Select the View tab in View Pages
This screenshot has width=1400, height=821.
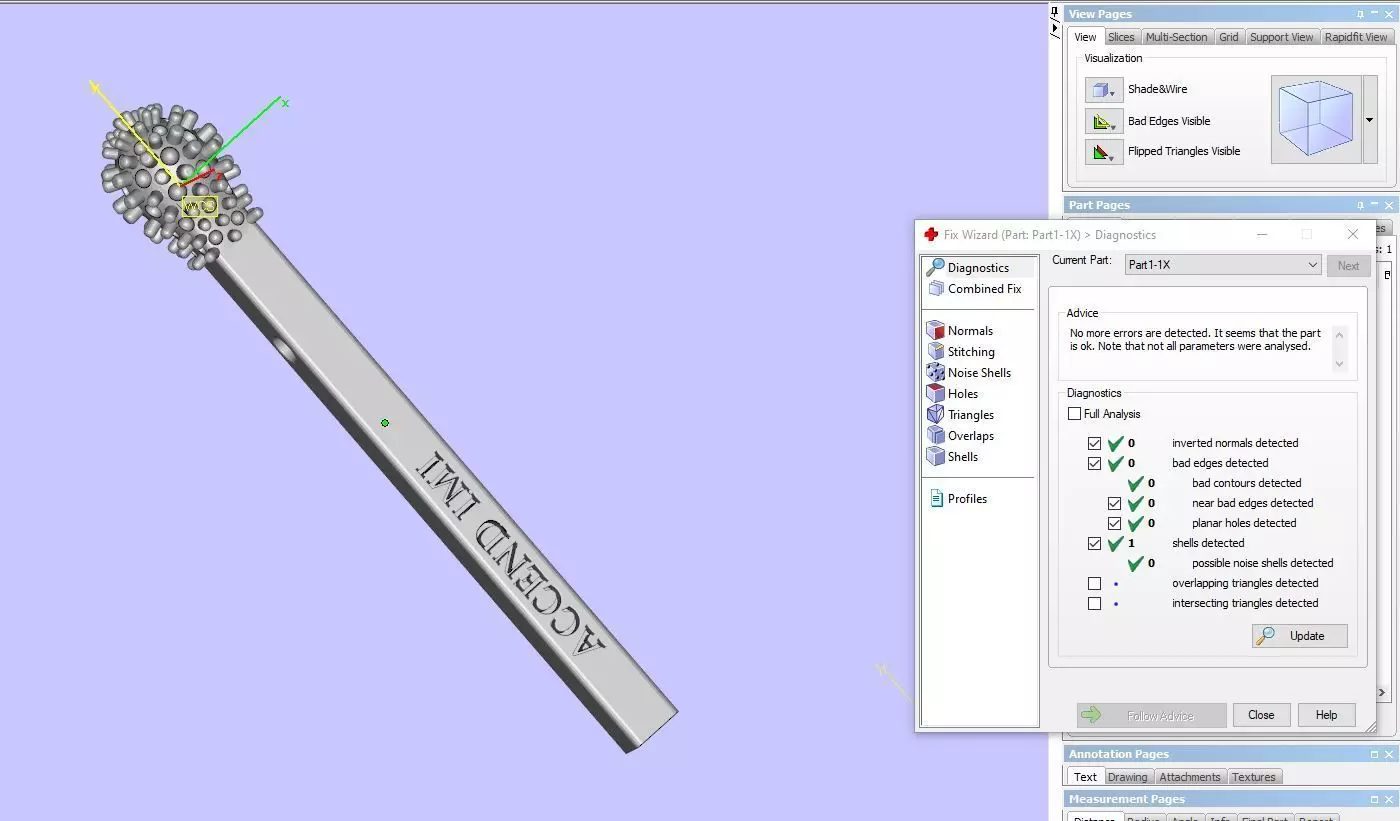click(x=1085, y=37)
